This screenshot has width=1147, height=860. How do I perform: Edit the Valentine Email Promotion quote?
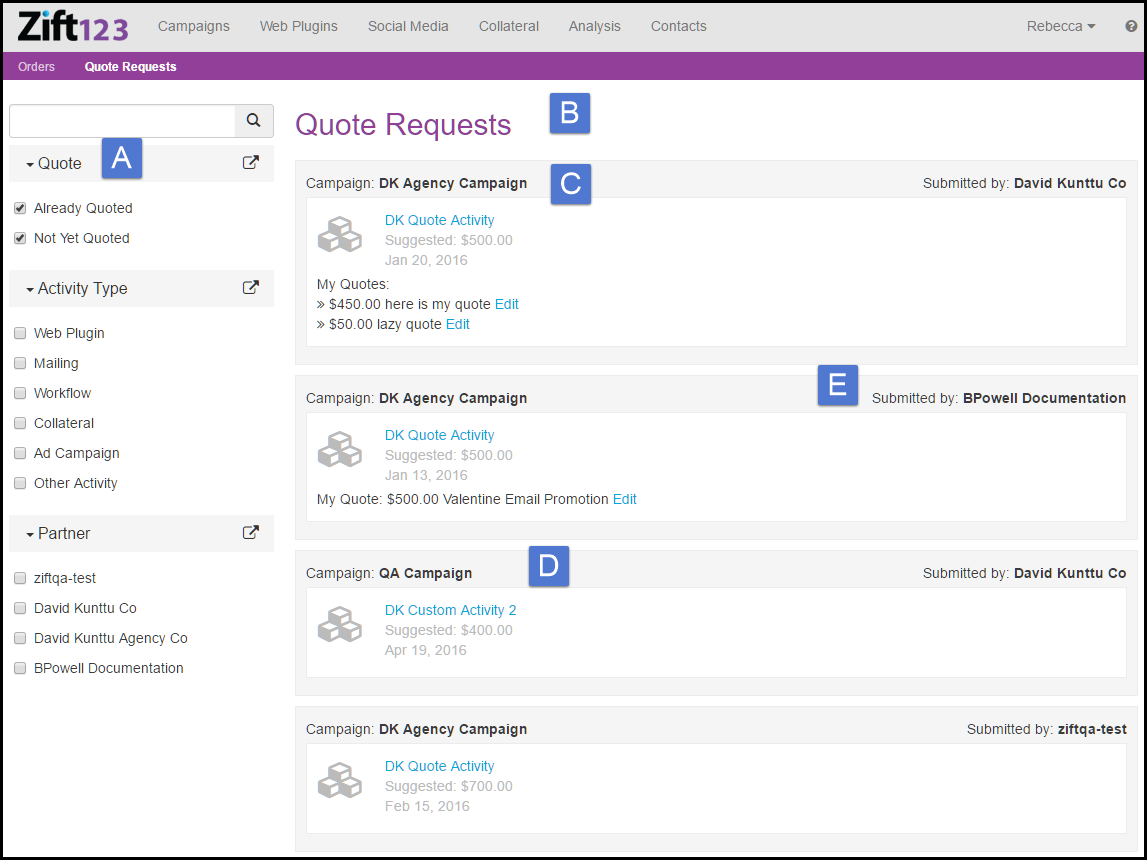pos(624,500)
